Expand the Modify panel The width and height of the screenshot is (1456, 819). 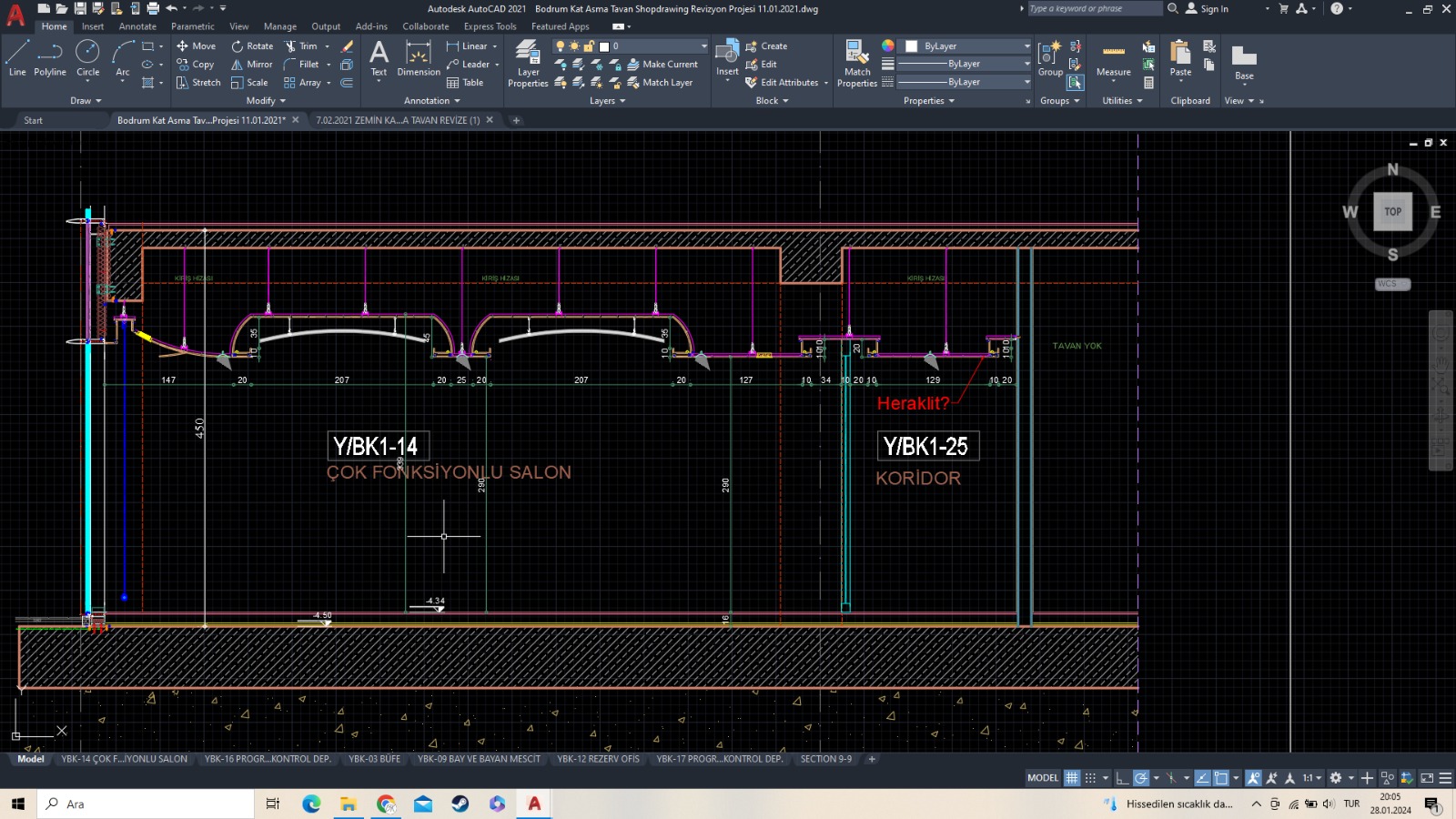tap(266, 101)
